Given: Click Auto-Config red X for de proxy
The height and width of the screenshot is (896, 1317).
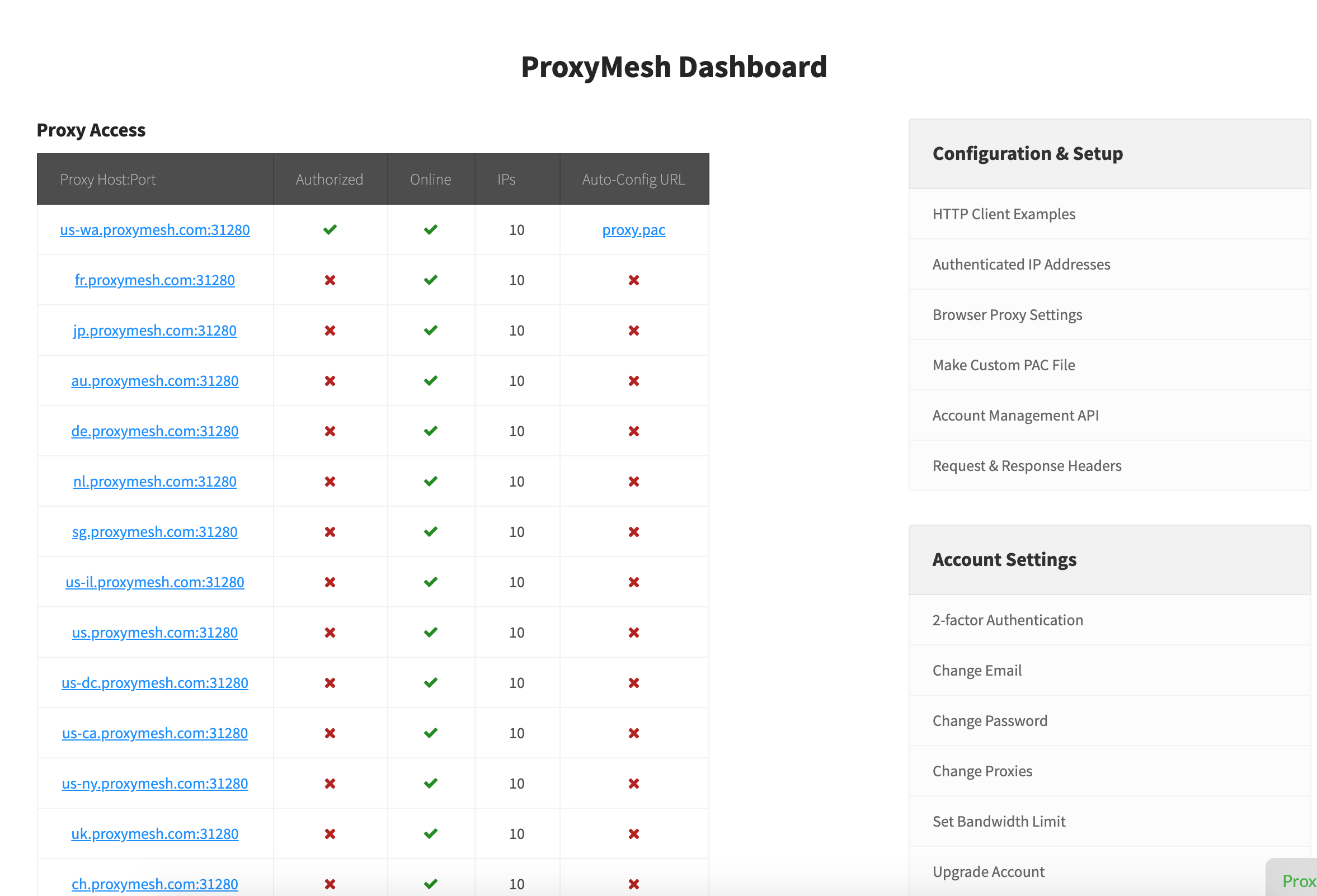Looking at the screenshot, I should [x=633, y=432].
